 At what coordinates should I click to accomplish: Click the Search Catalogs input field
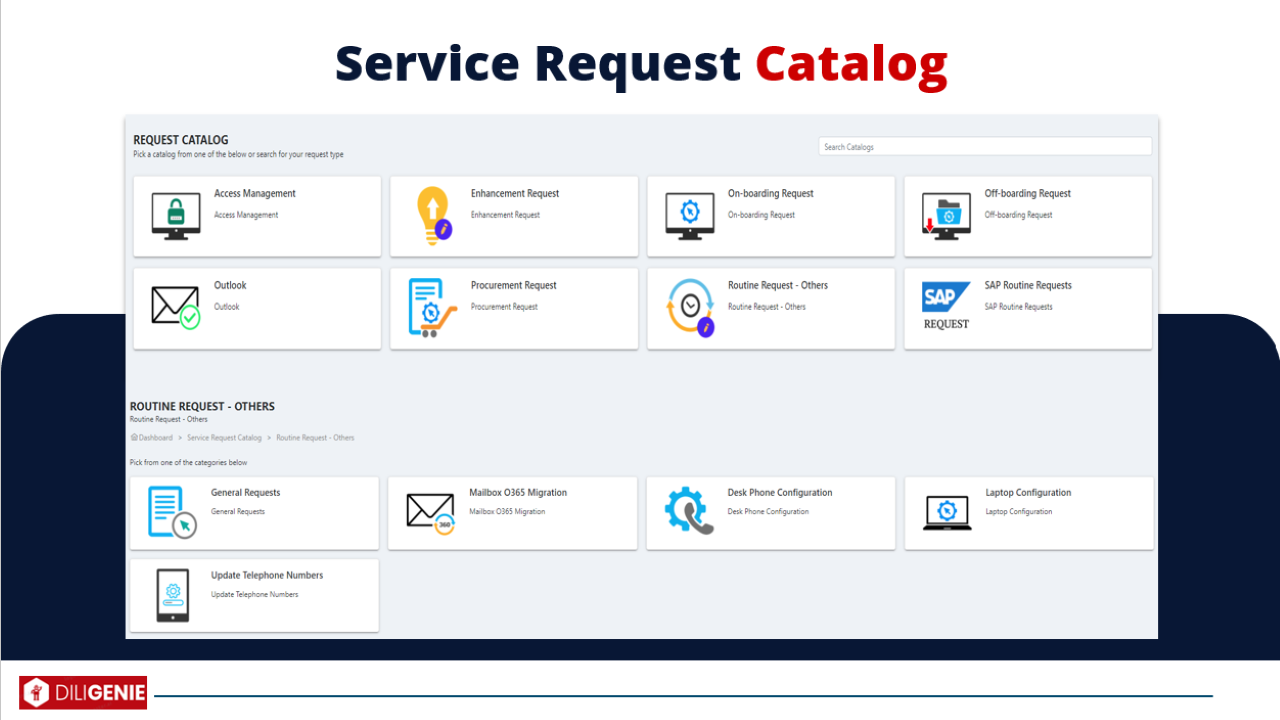click(984, 146)
